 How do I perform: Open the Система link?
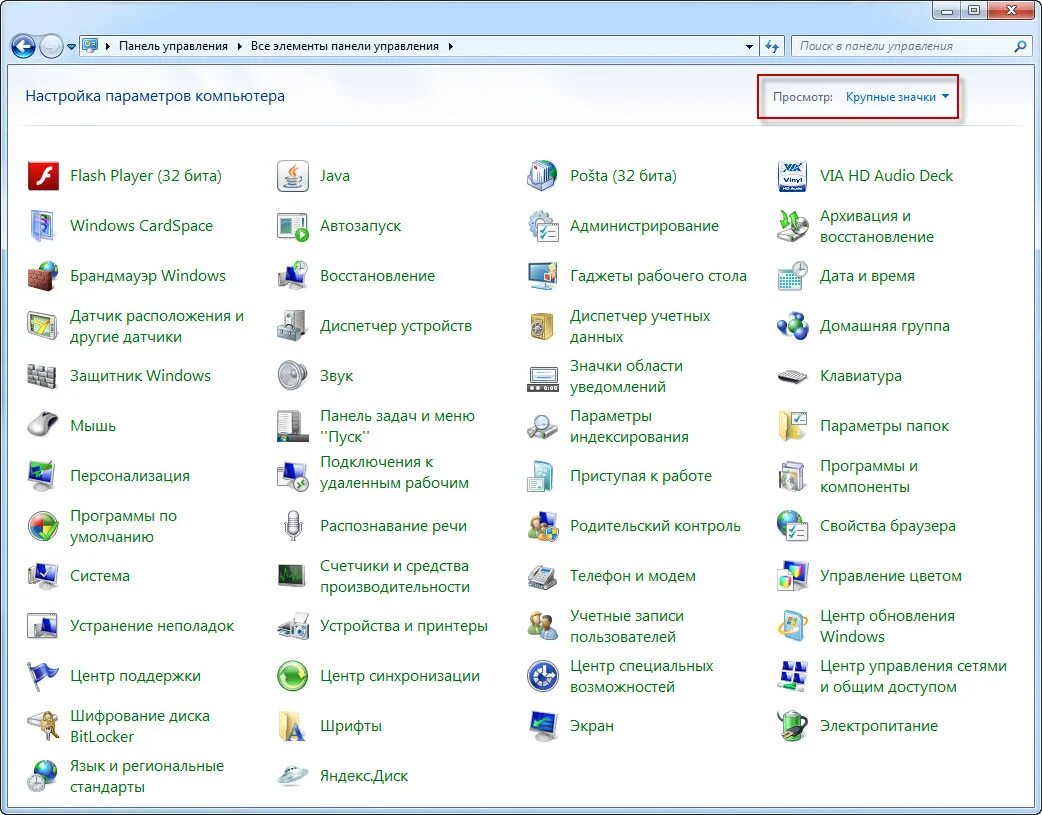tap(100, 576)
